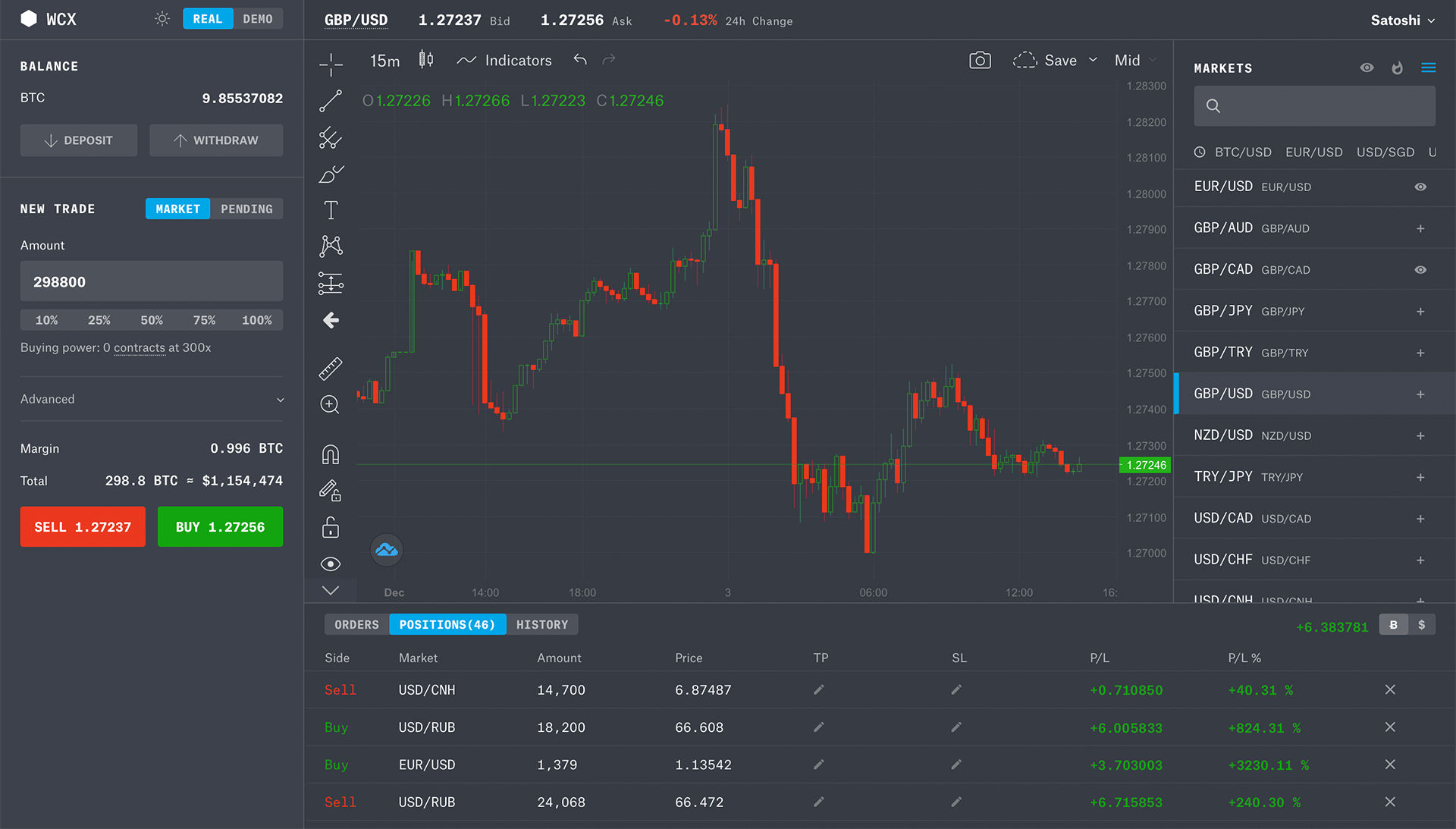Select the magnet/snap tool
1456x829 pixels.
coord(331,454)
